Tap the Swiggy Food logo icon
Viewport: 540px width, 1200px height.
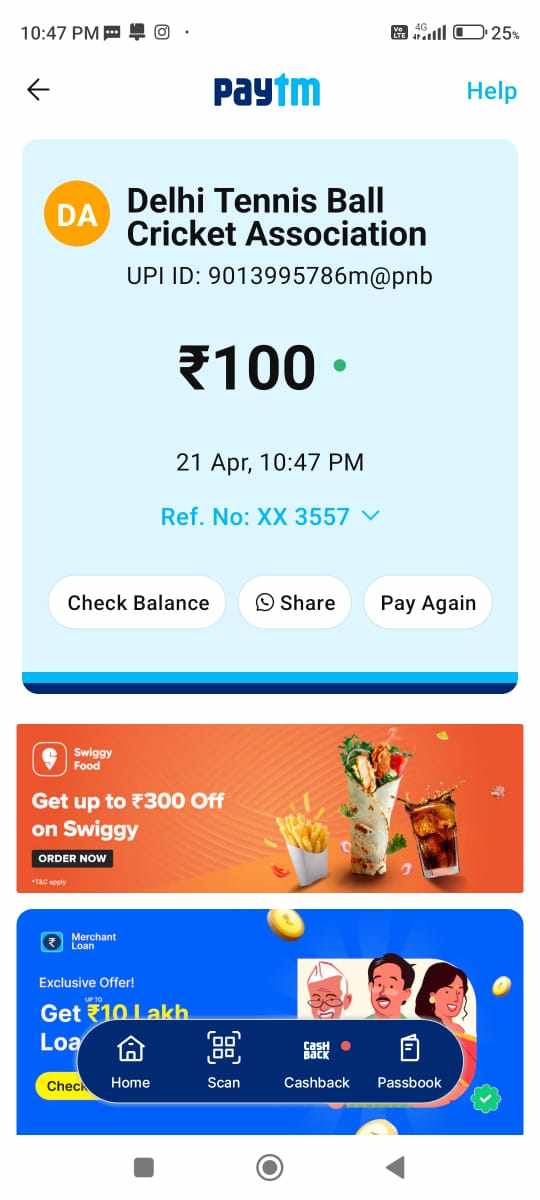tap(50, 758)
